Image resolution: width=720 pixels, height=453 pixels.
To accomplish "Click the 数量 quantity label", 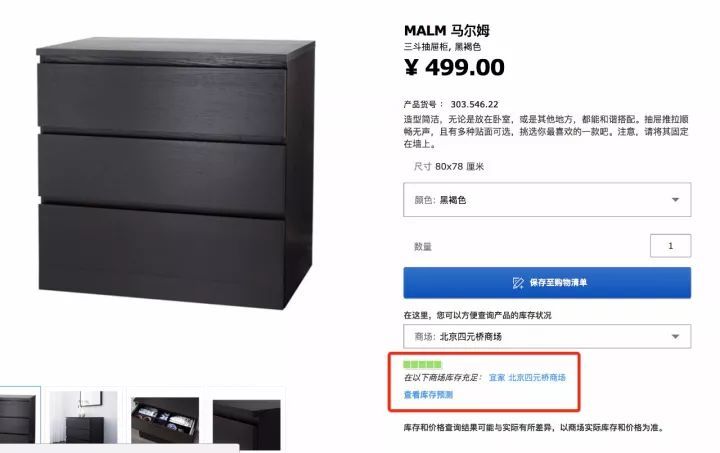I will [423, 246].
